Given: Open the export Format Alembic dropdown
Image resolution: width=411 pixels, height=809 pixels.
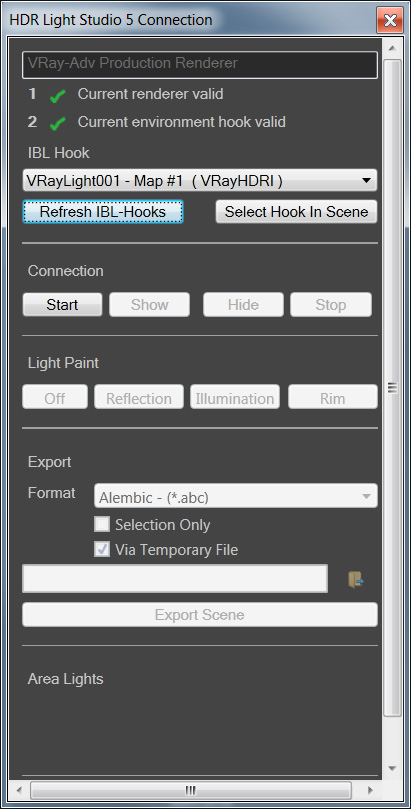Looking at the screenshot, I should (236, 496).
